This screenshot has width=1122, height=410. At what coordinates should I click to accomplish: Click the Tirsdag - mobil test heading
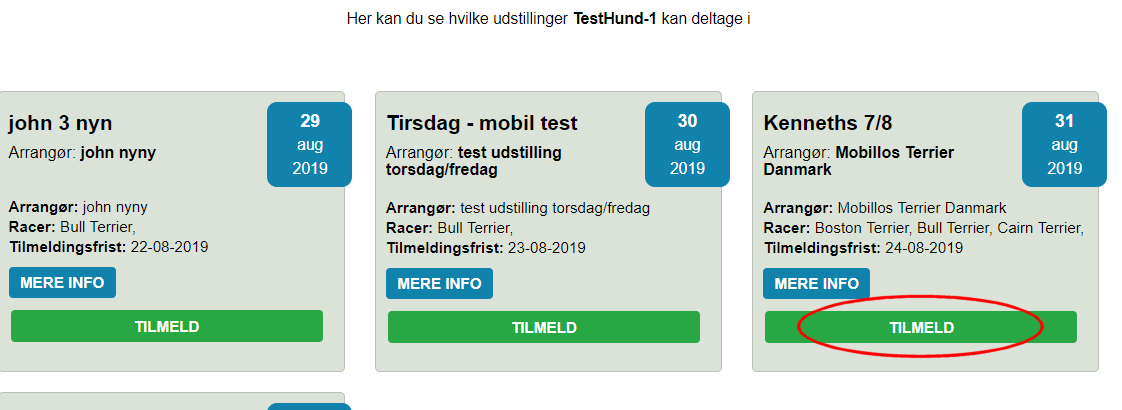coord(482,123)
